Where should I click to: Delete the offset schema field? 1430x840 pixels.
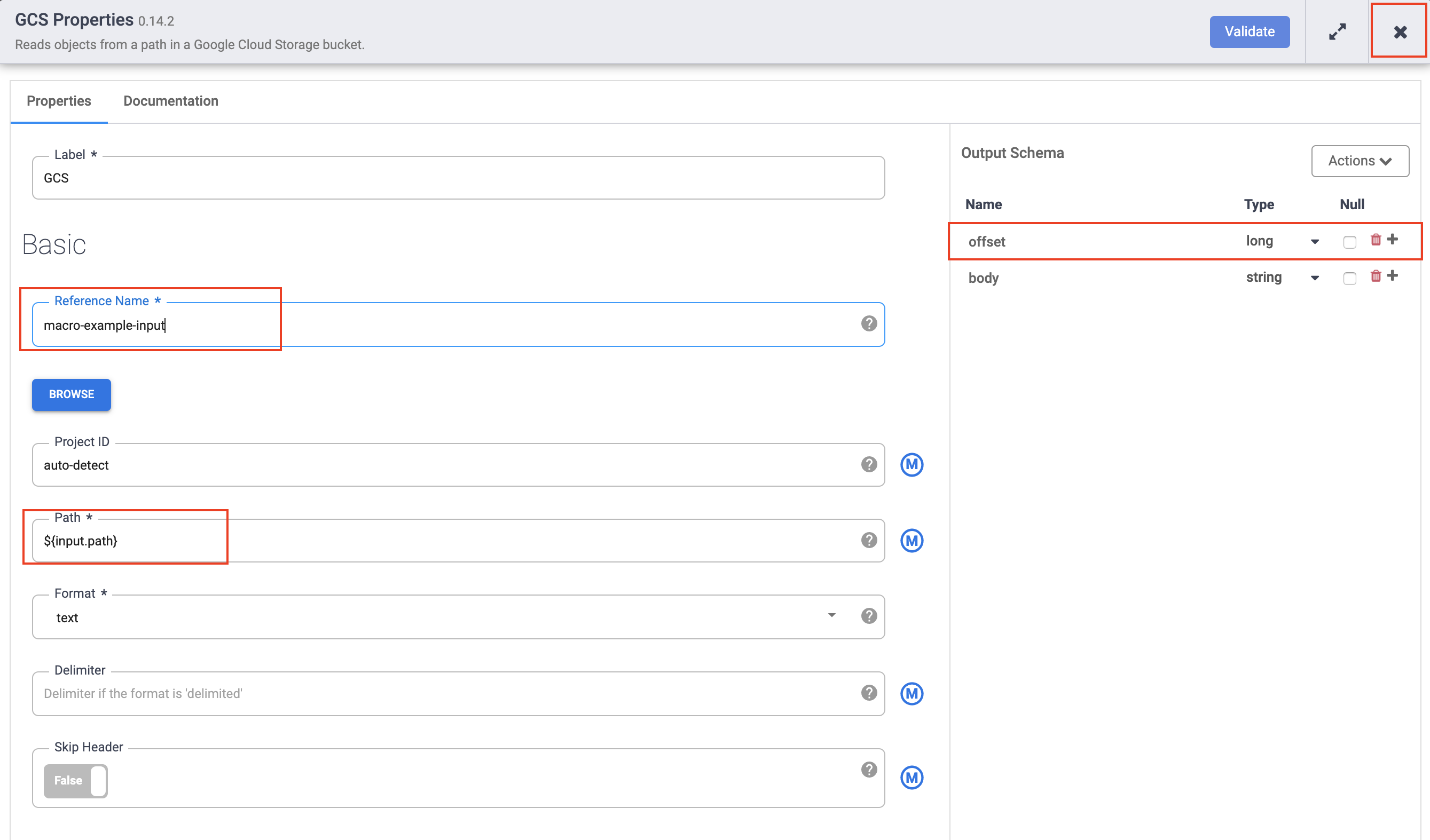(1376, 239)
